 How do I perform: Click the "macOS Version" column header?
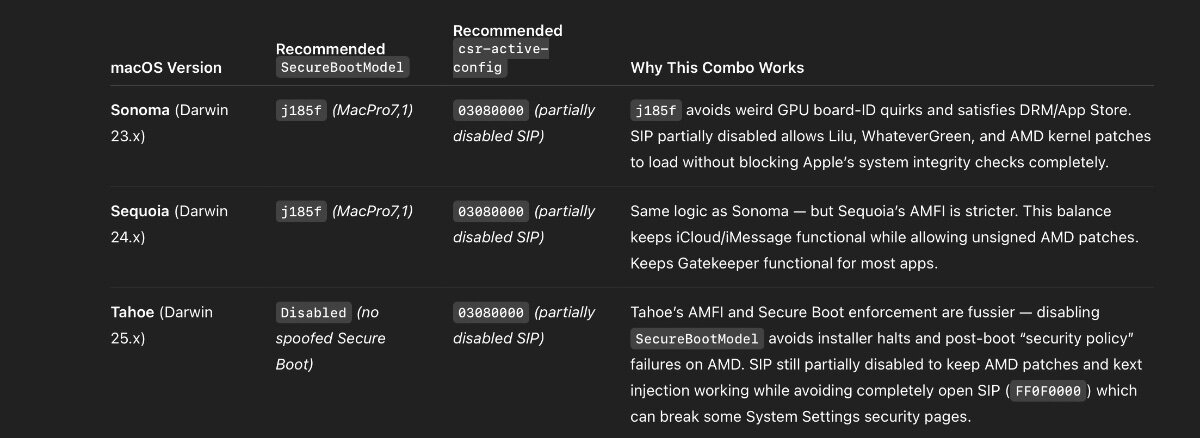166,68
